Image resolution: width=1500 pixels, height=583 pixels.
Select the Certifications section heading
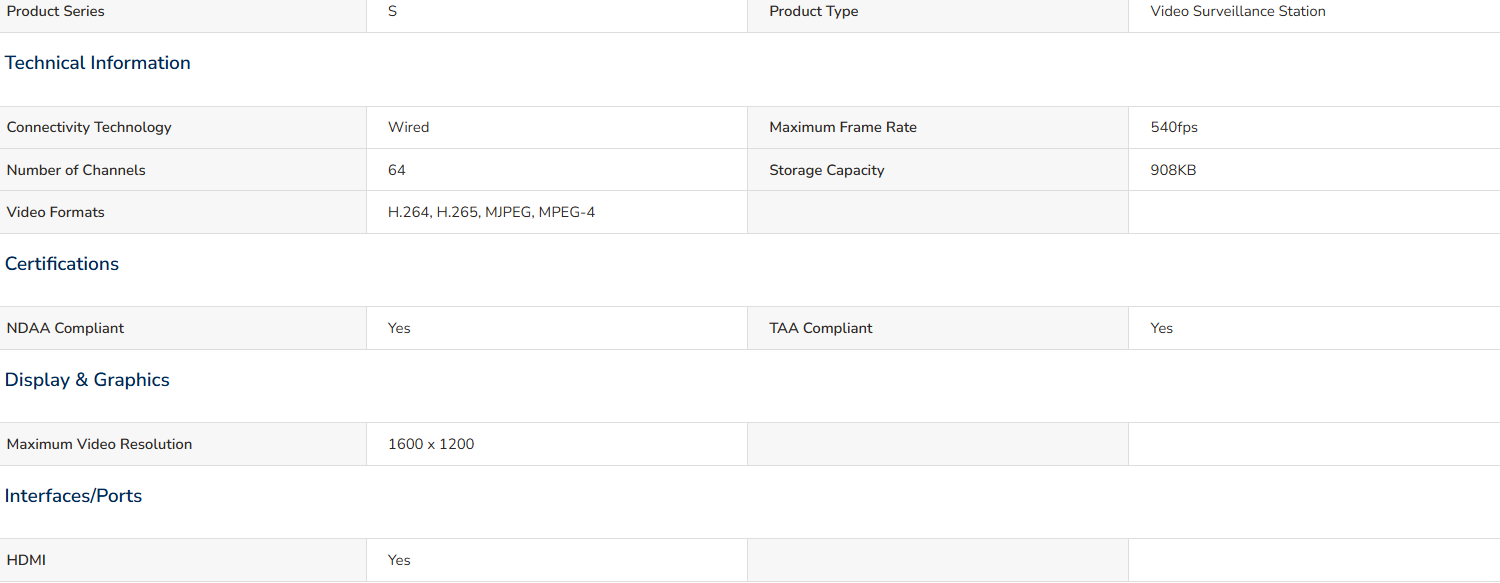pos(62,264)
